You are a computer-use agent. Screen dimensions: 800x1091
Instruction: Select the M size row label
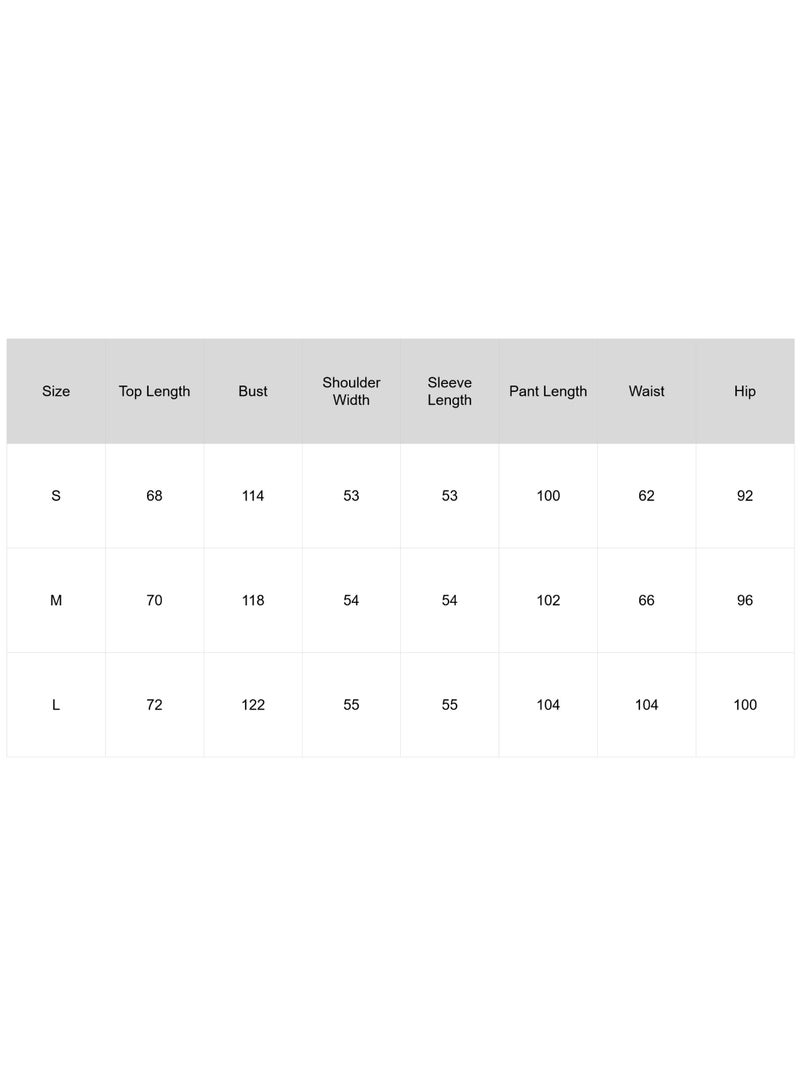point(56,600)
